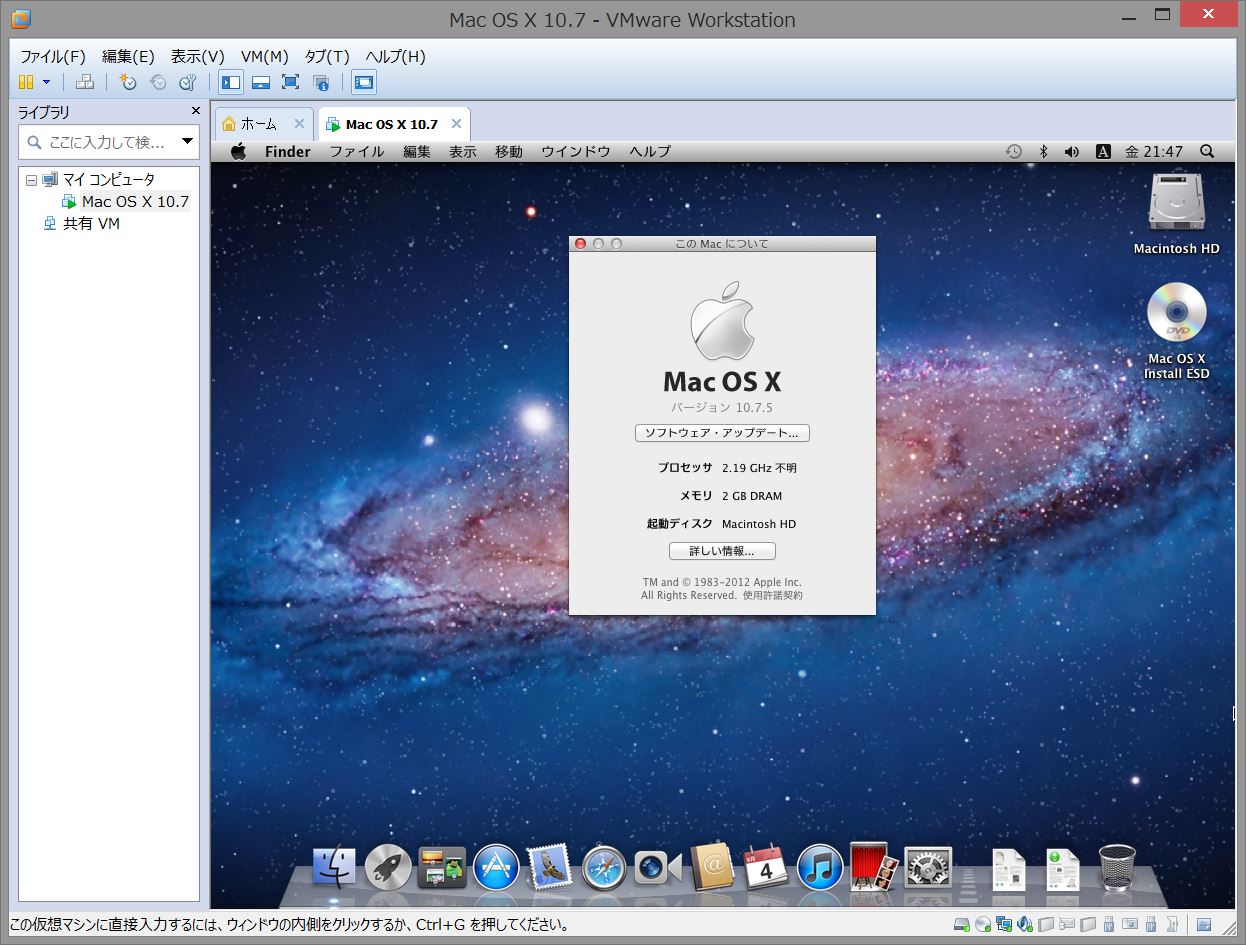
Task: Close the Mac OS X 10.7 tab
Action: (x=456, y=124)
